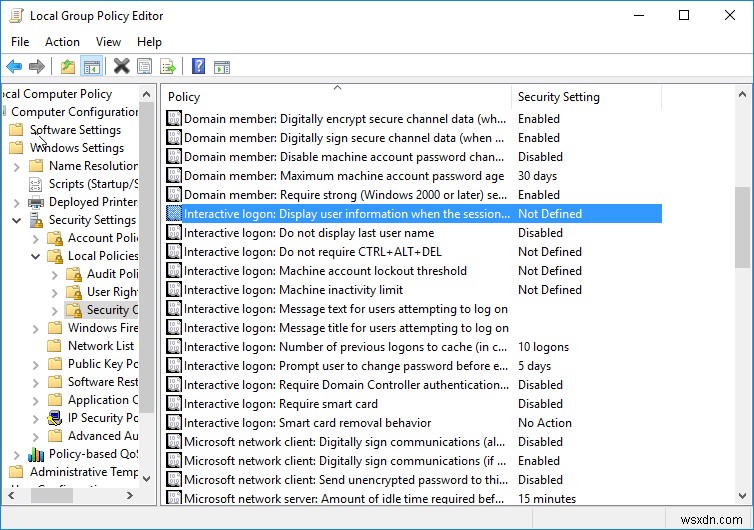The height and width of the screenshot is (530, 754).
Task: Expand the Audit Policy node
Action: [54, 275]
